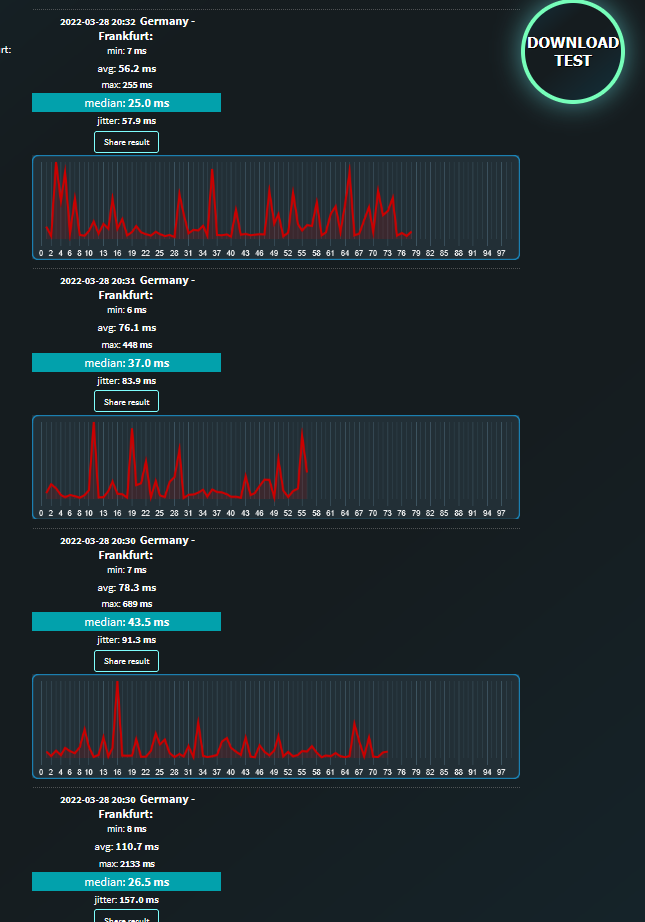The width and height of the screenshot is (645, 922).
Task: Click the '2022-03-28 20:31' timestamp
Action: pyautogui.click(x=98, y=281)
